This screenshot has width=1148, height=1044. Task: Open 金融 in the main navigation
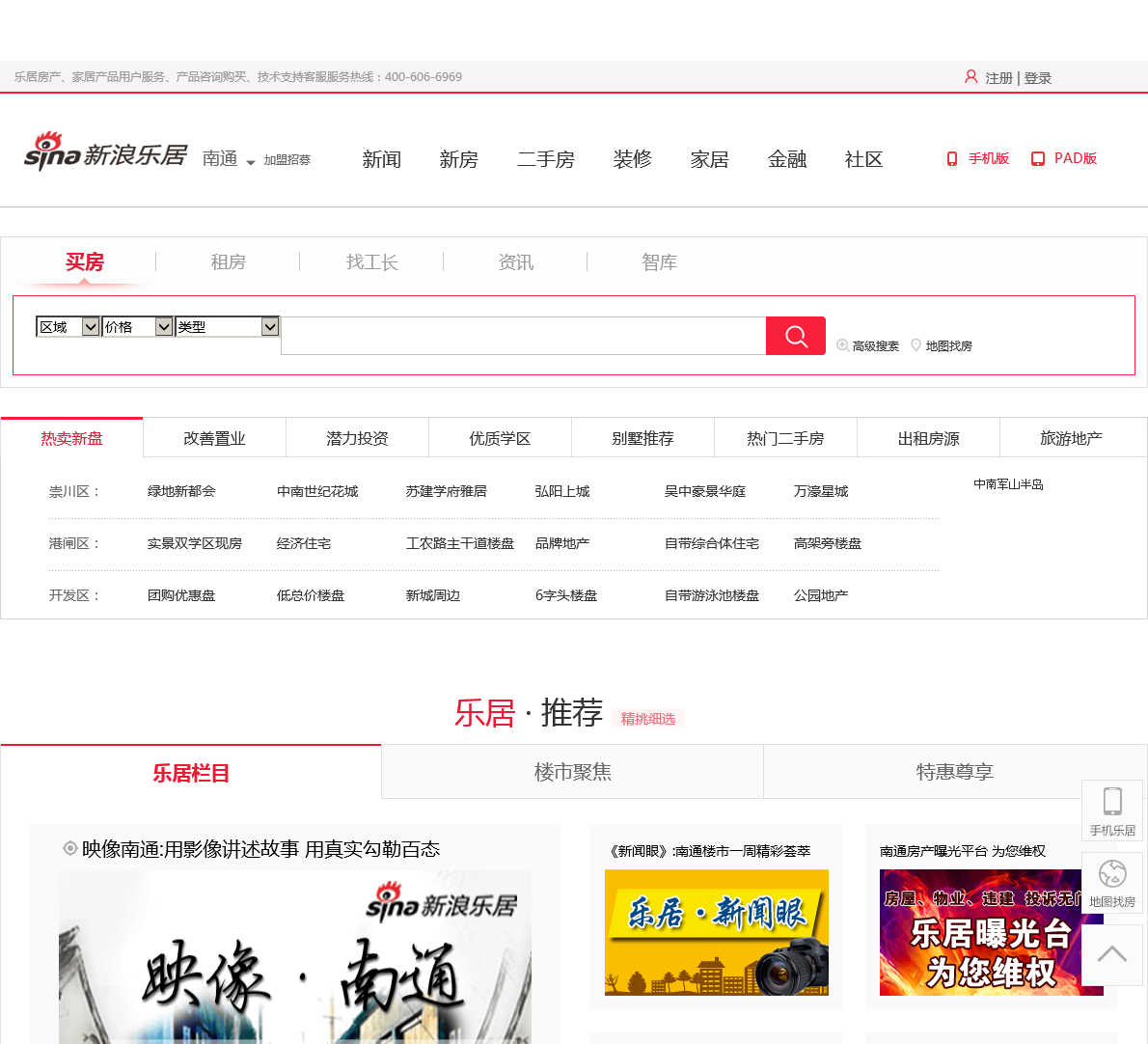coord(787,159)
